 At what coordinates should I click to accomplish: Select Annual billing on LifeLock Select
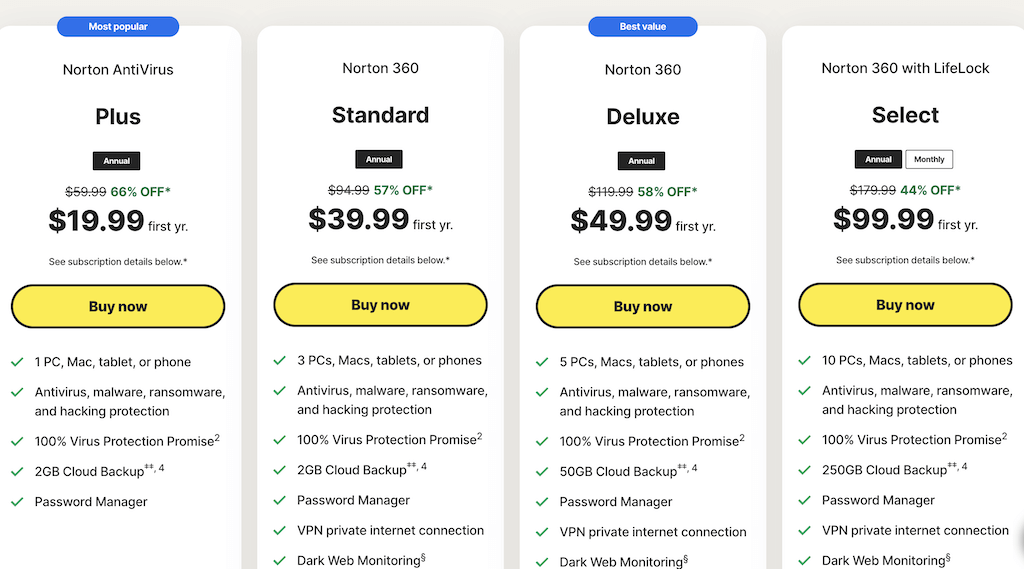(x=878, y=159)
